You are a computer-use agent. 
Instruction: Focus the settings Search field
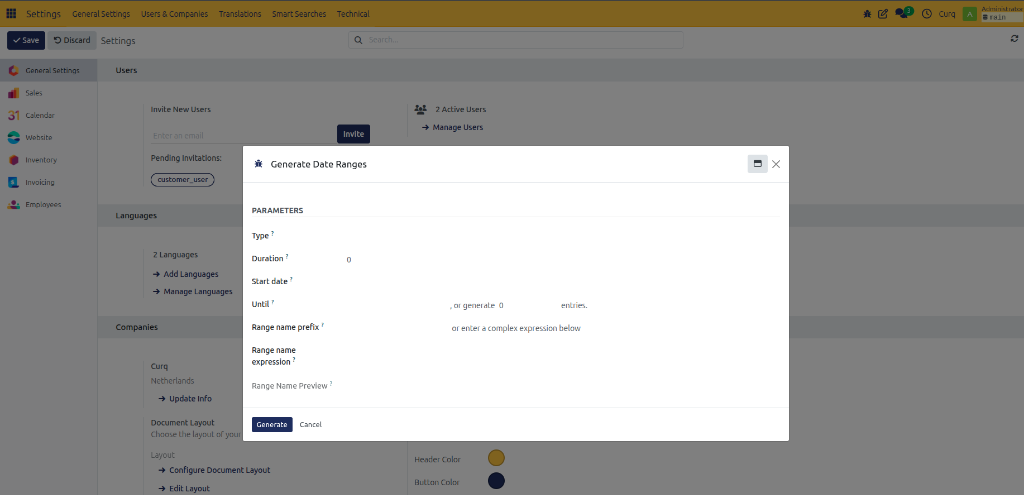pos(516,40)
